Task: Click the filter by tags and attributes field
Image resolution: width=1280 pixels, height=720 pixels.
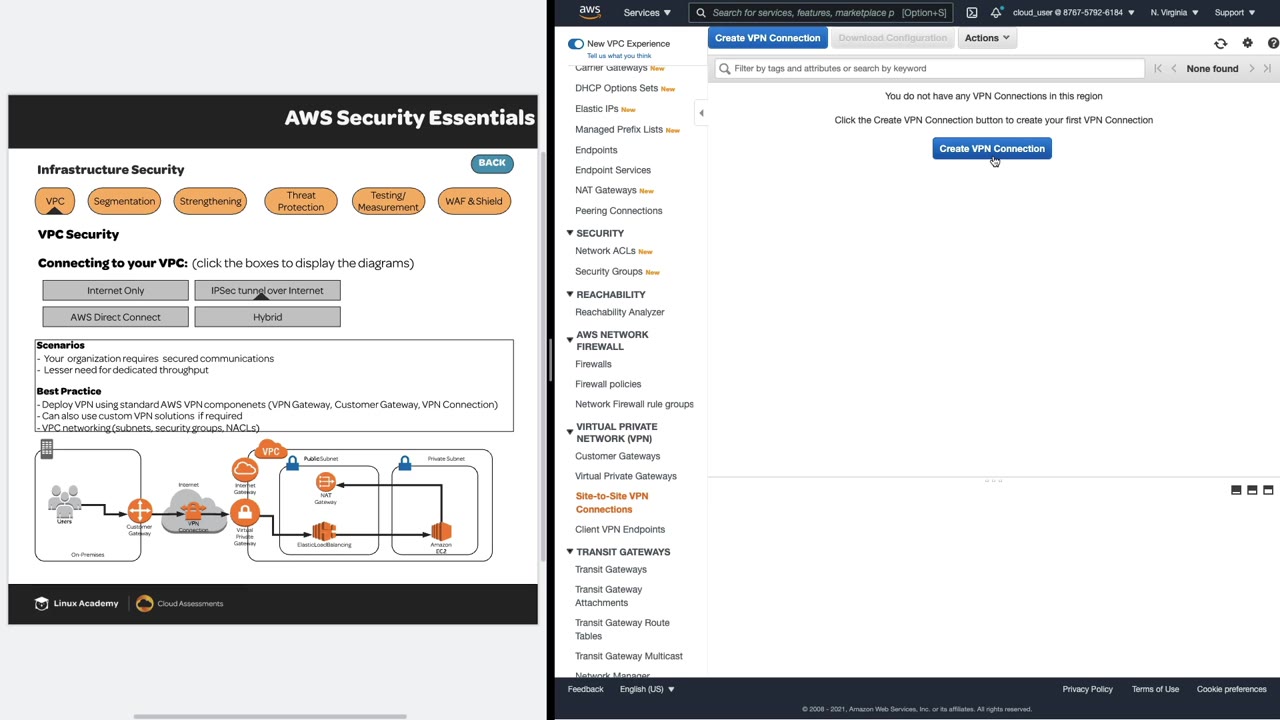Action: pos(929,69)
